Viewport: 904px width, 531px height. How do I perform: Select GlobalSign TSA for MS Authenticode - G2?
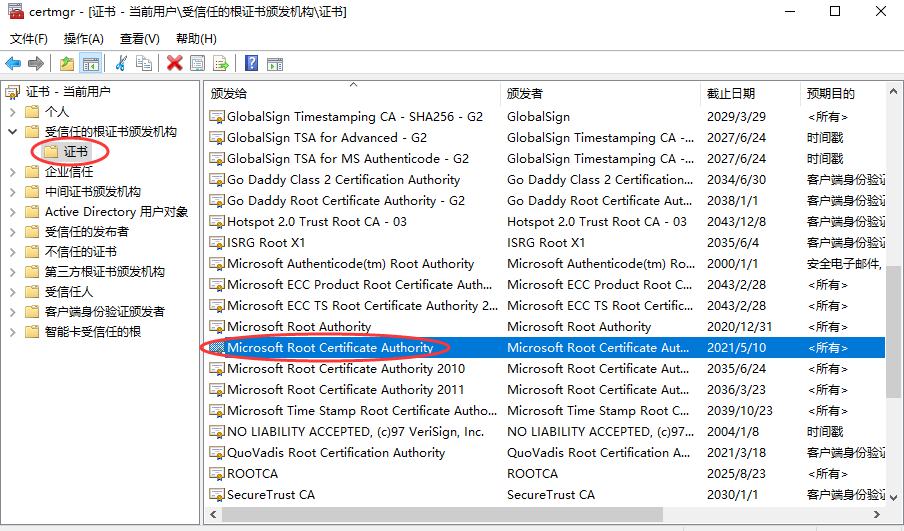tap(545, 159)
